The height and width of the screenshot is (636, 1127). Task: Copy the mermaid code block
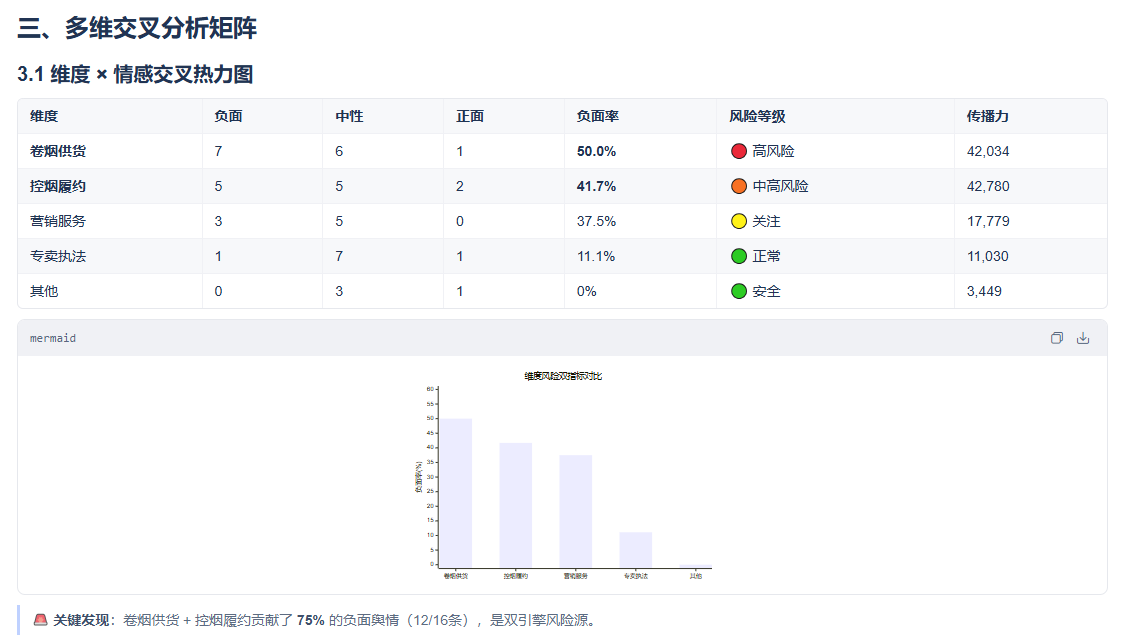(x=1057, y=338)
